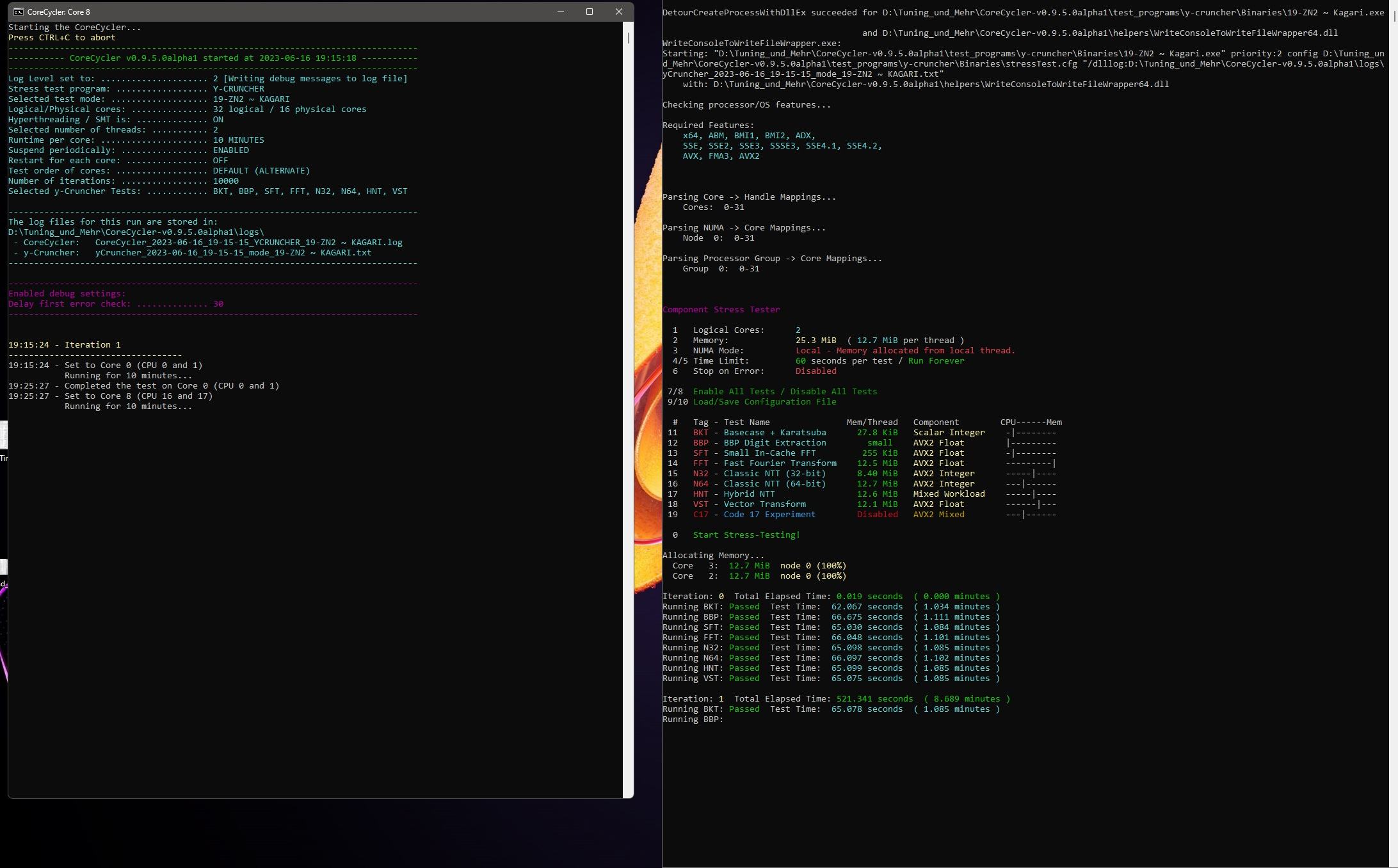Viewport: 1398px width, 868px height.
Task: Click 'Enable All Tests / Disable All Tests'
Action: [784, 392]
